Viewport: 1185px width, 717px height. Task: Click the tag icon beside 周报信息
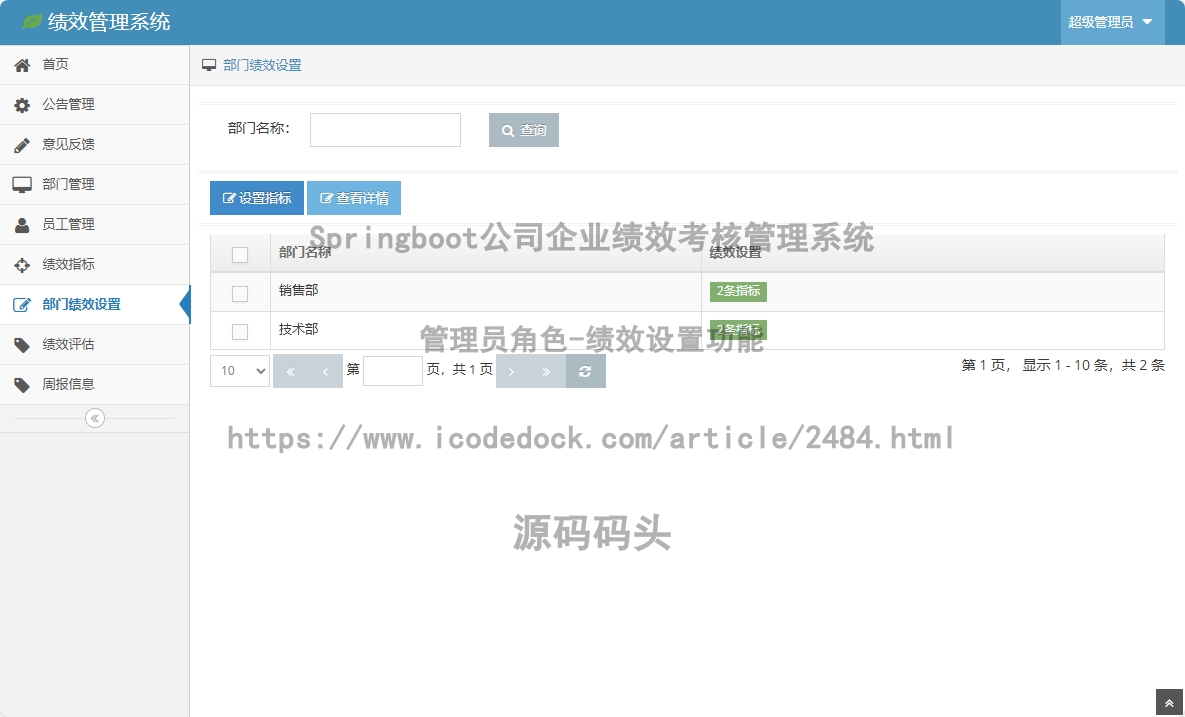point(22,385)
